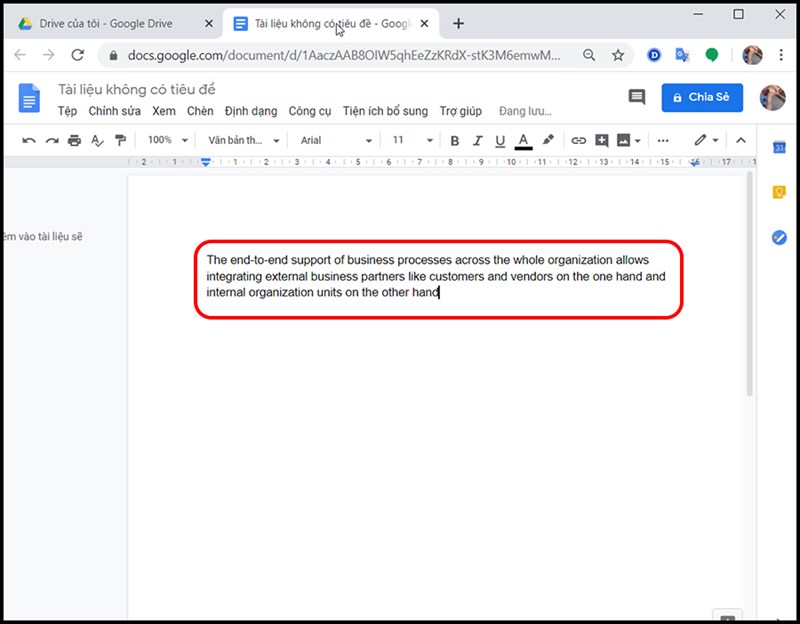Open the Trợ giúp menu
The width and height of the screenshot is (800, 624).
click(461, 111)
